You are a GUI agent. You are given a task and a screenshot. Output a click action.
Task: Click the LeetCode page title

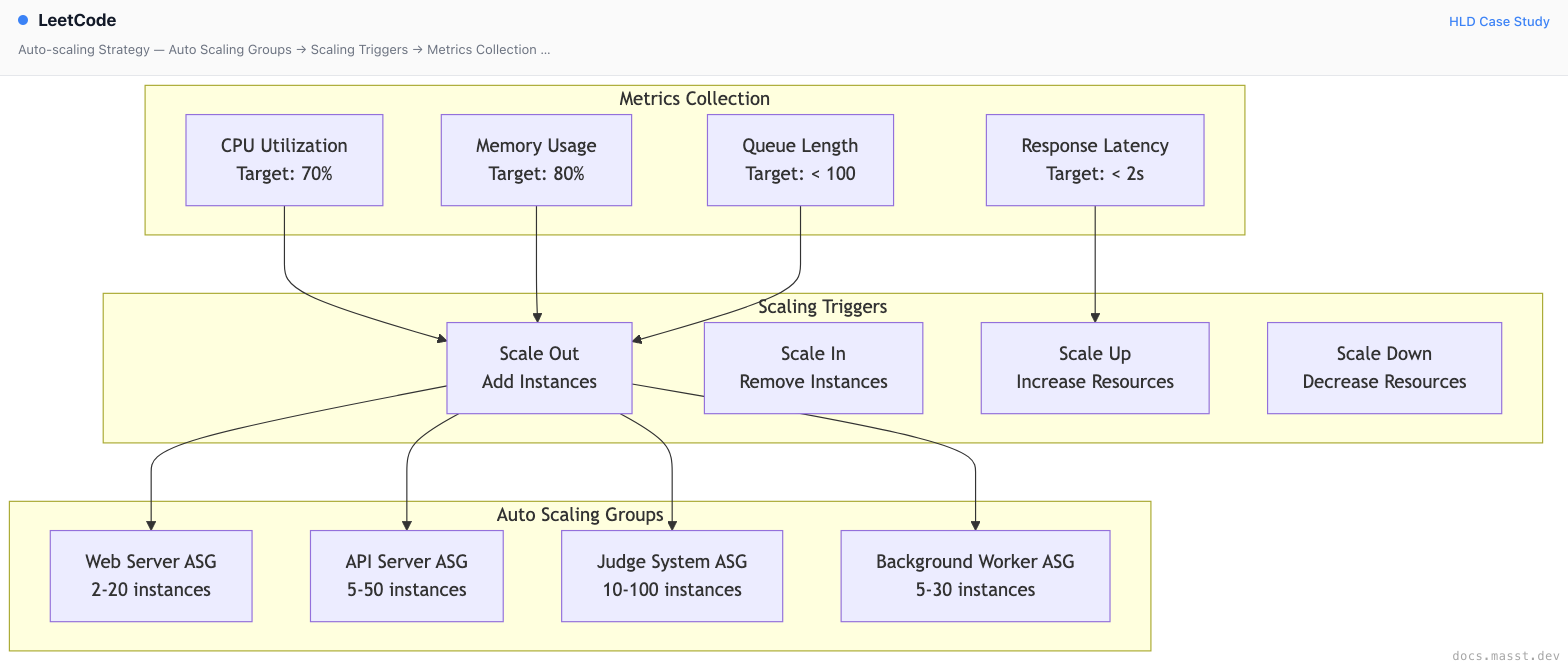click(77, 20)
